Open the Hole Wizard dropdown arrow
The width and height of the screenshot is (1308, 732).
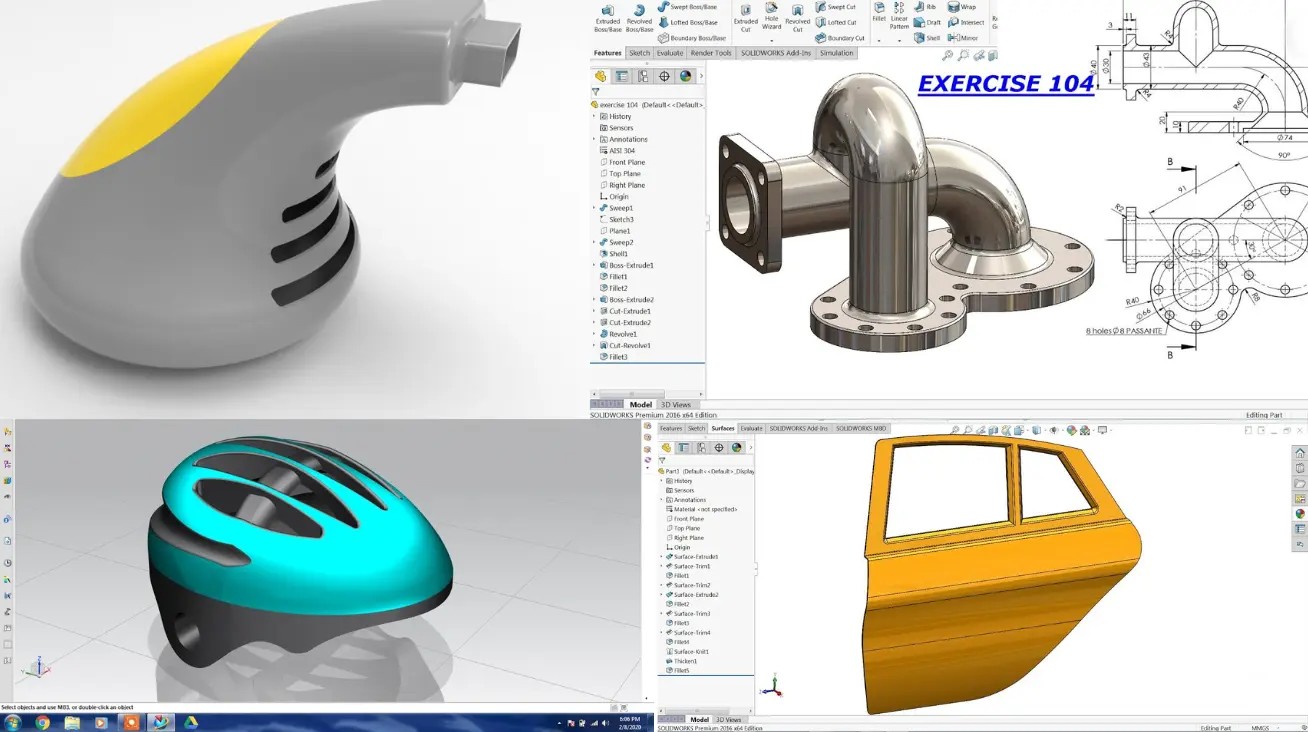coord(771,40)
